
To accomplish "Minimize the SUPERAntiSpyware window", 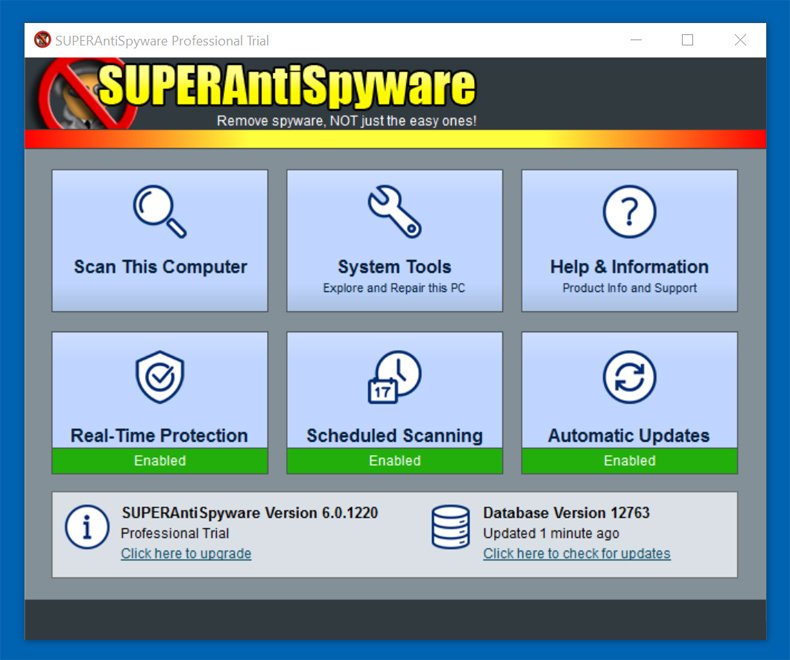I will 636,40.
